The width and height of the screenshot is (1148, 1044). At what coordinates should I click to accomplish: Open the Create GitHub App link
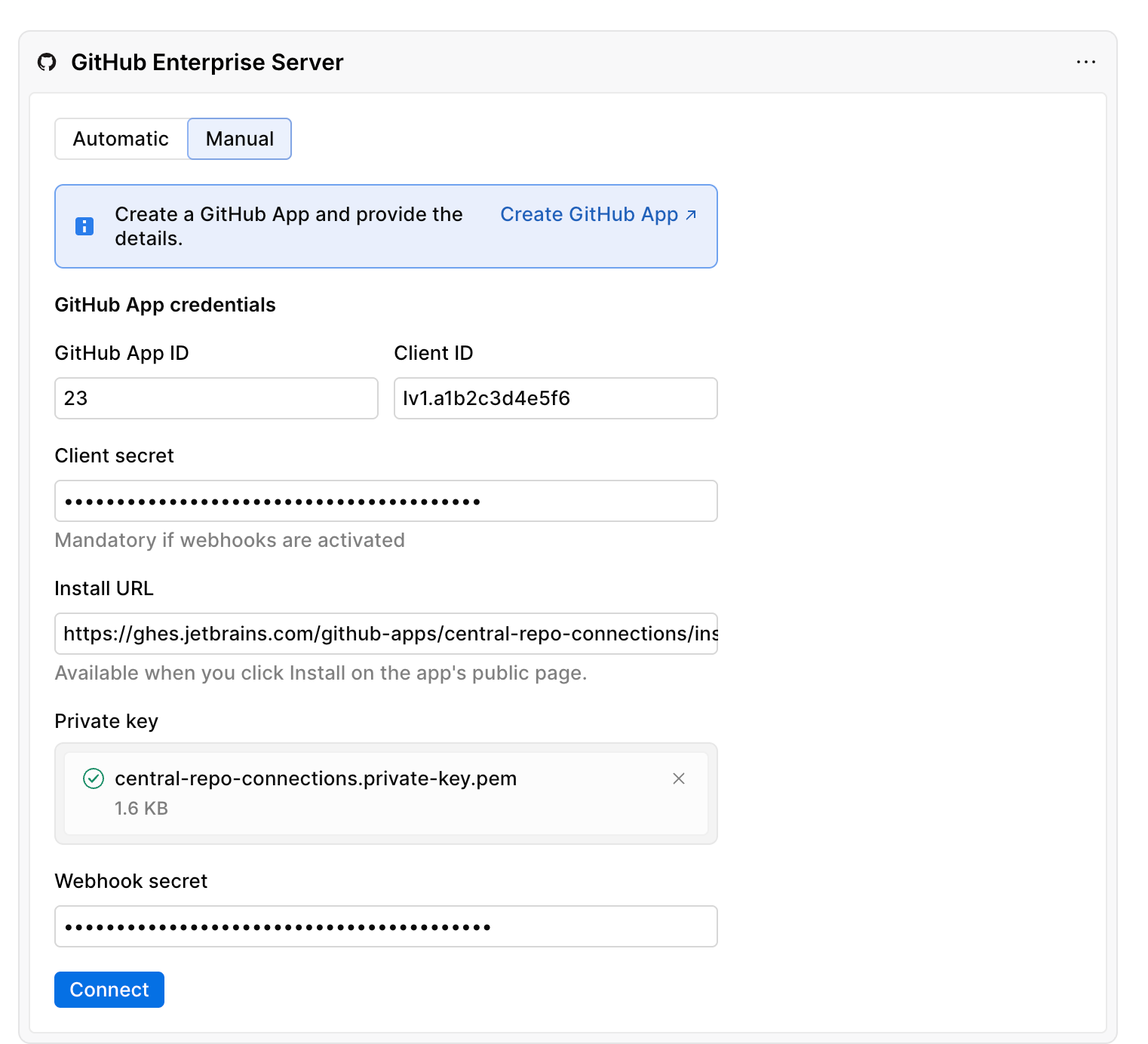598,214
